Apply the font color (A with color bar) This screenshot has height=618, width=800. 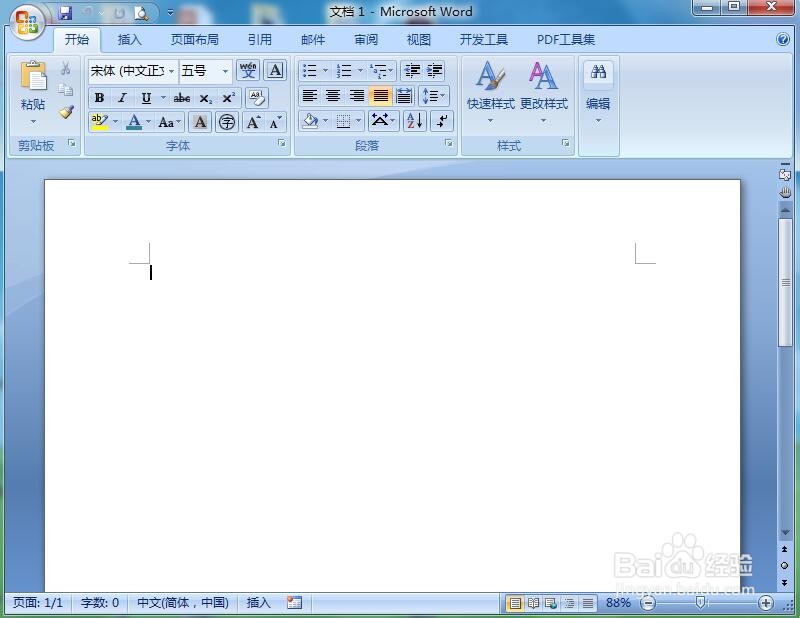[x=134, y=122]
